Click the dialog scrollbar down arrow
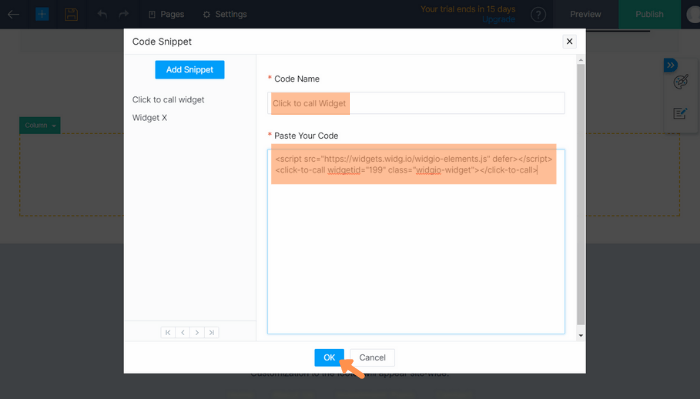The image size is (700, 399). (581, 336)
